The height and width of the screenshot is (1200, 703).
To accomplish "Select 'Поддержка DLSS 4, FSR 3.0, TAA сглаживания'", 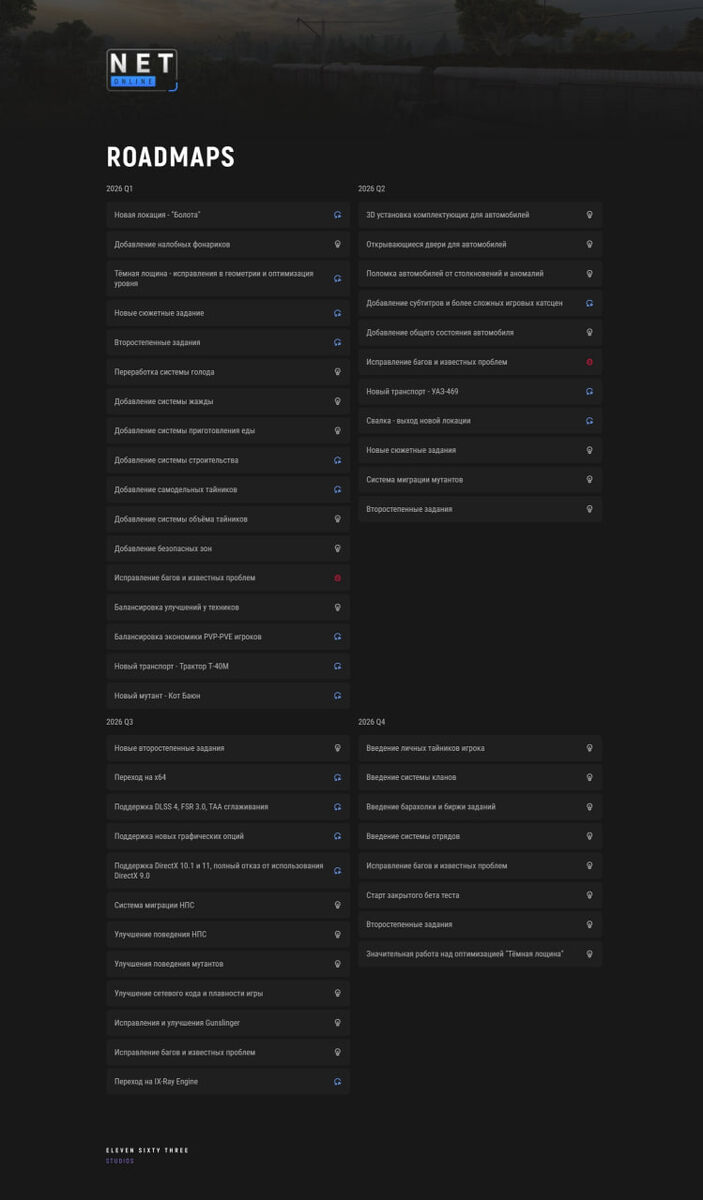I will (228, 807).
